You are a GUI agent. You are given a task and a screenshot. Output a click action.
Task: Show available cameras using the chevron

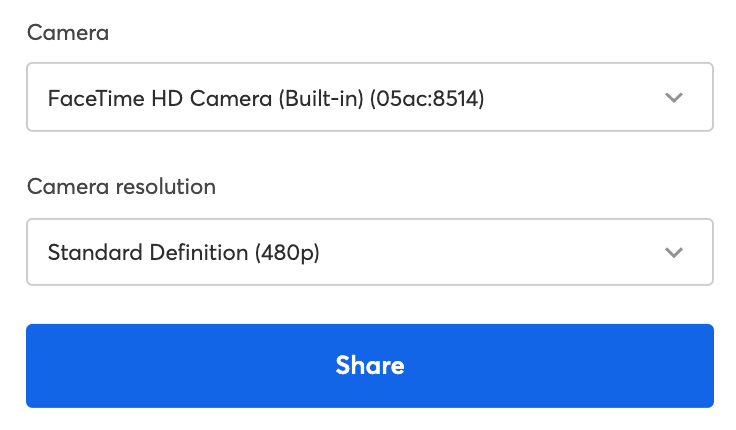click(674, 98)
